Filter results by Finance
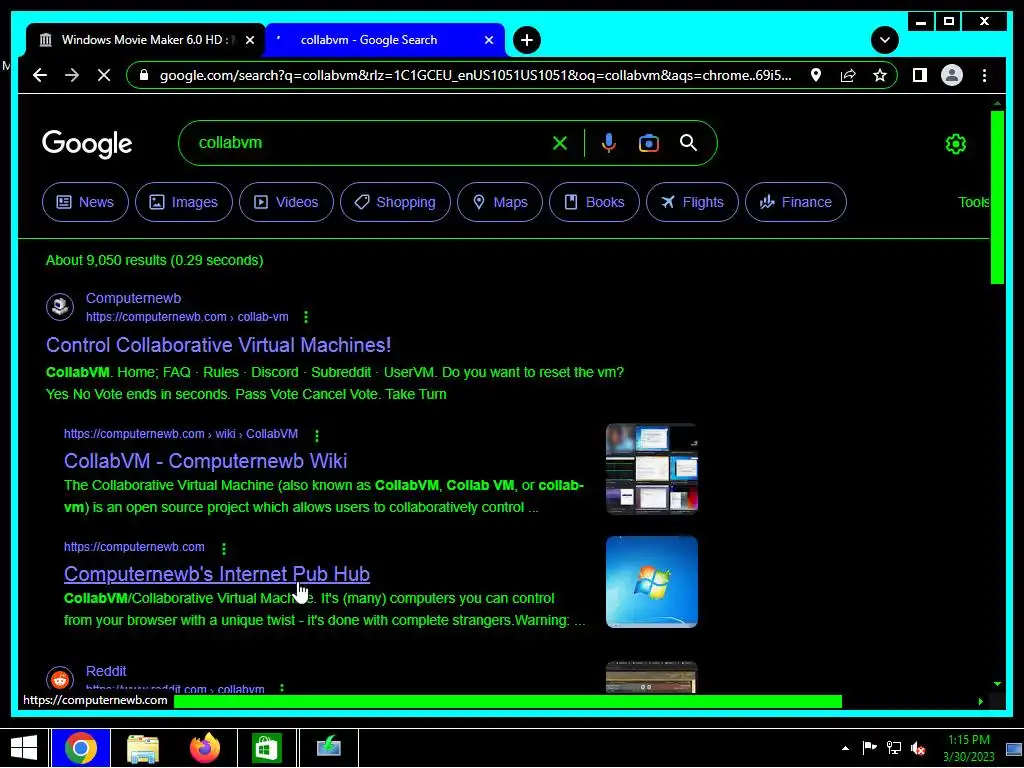 [x=795, y=202]
